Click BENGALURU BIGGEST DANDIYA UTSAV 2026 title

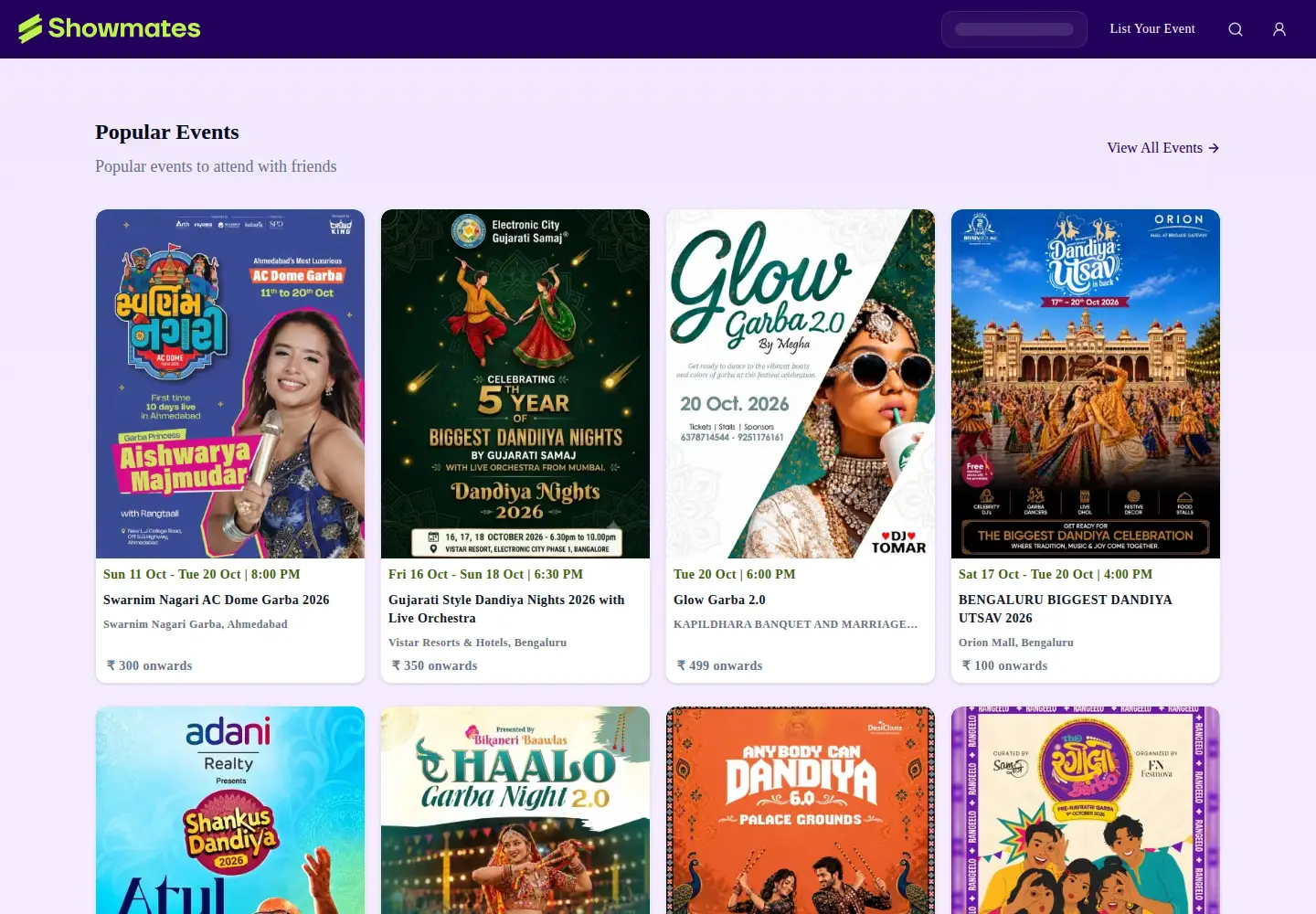pyautogui.click(x=1066, y=609)
